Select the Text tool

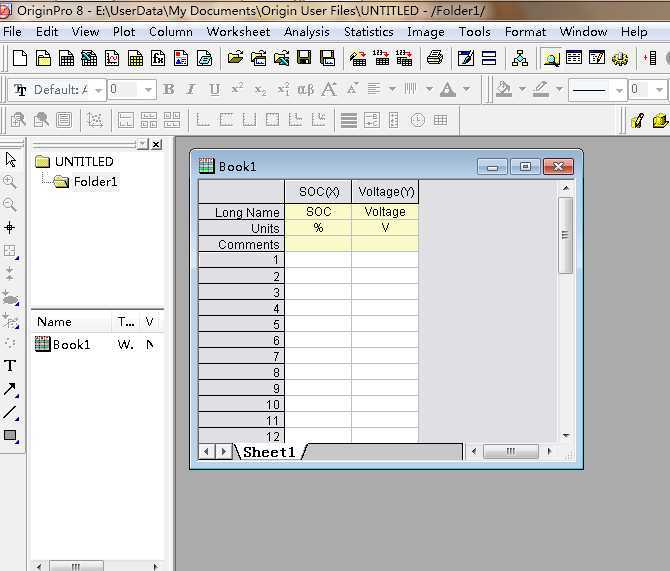pyautogui.click(x=10, y=366)
